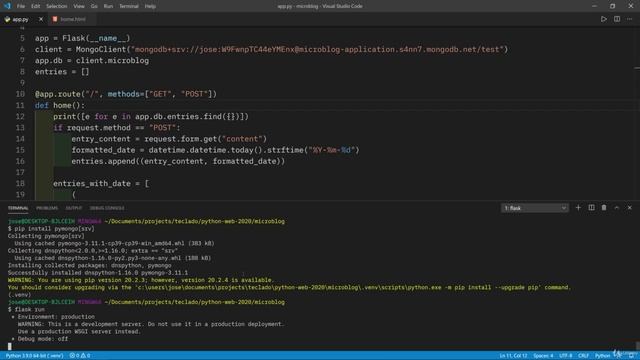Click the MongoDB connection string text
The width and height of the screenshot is (640, 360).
(x=316, y=49)
